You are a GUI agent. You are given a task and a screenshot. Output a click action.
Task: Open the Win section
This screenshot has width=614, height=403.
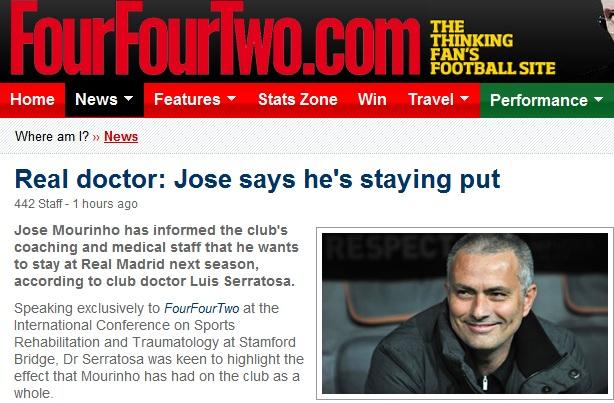(x=372, y=99)
